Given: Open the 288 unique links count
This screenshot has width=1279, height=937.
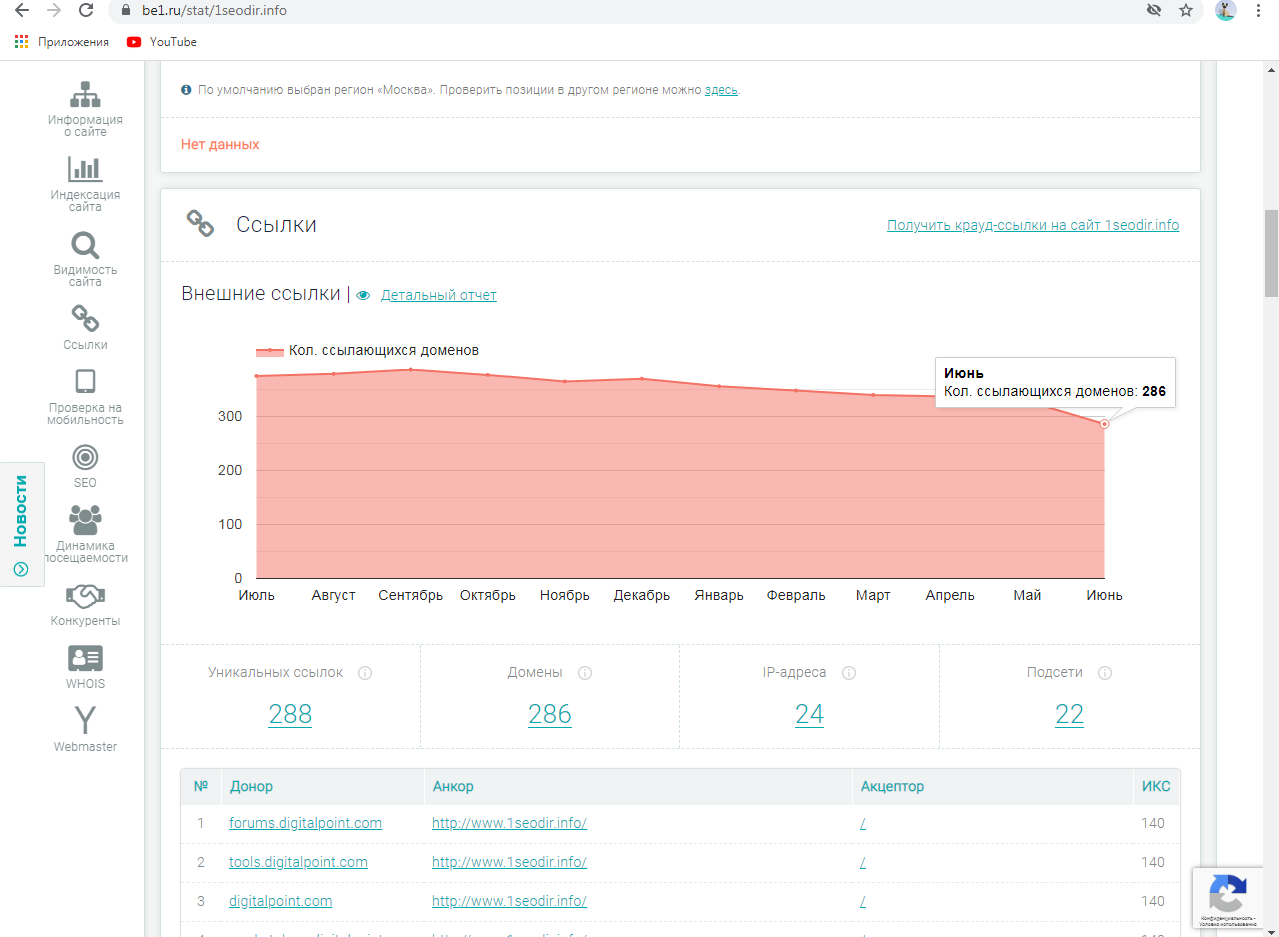Looking at the screenshot, I should click(290, 714).
